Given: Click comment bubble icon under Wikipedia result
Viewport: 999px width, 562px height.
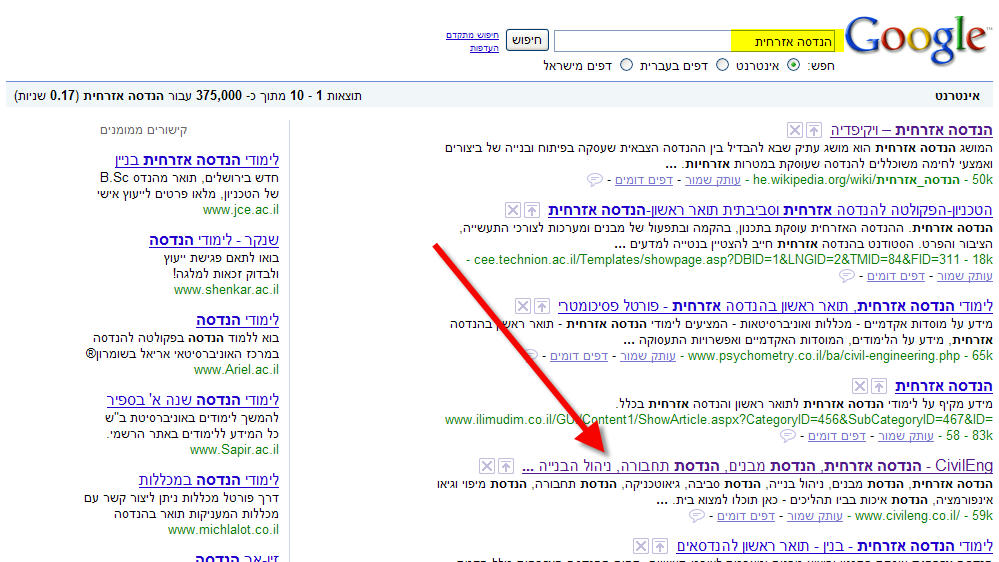Looking at the screenshot, I should tap(594, 180).
